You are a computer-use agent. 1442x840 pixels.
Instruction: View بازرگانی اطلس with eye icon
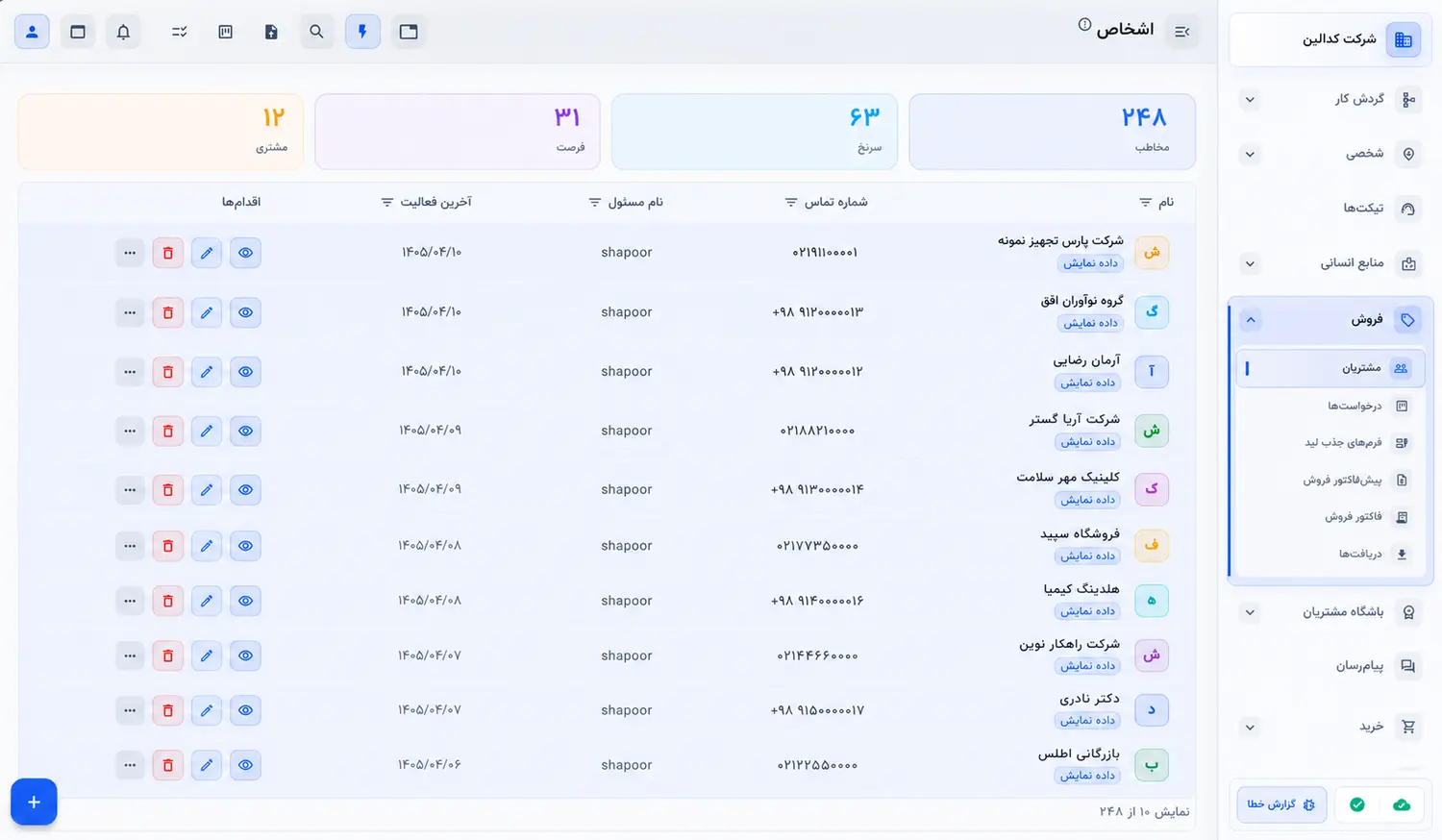246,765
